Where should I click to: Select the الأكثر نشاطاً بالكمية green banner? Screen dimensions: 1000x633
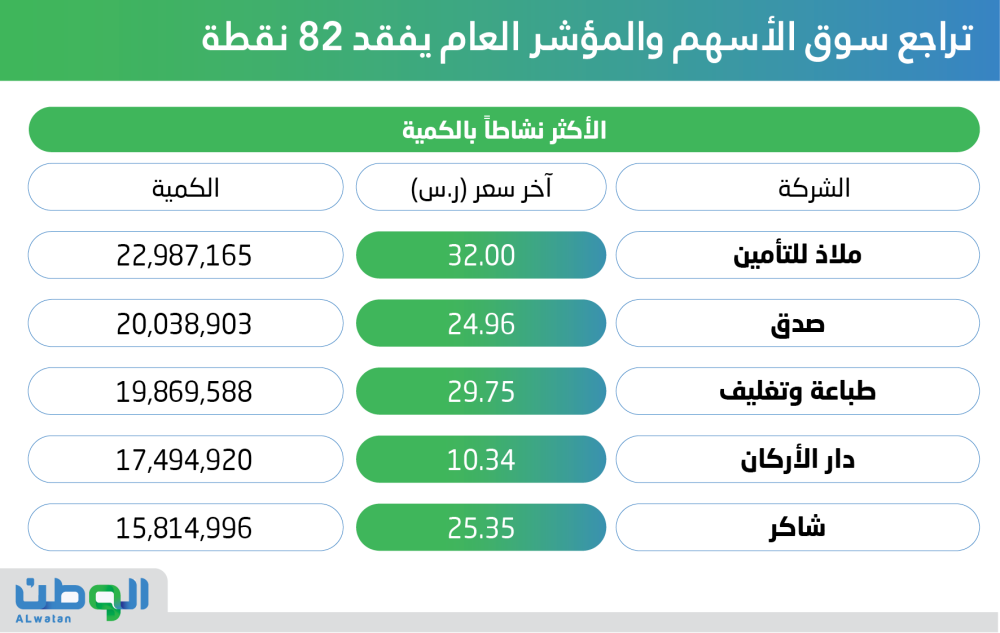[504, 130]
